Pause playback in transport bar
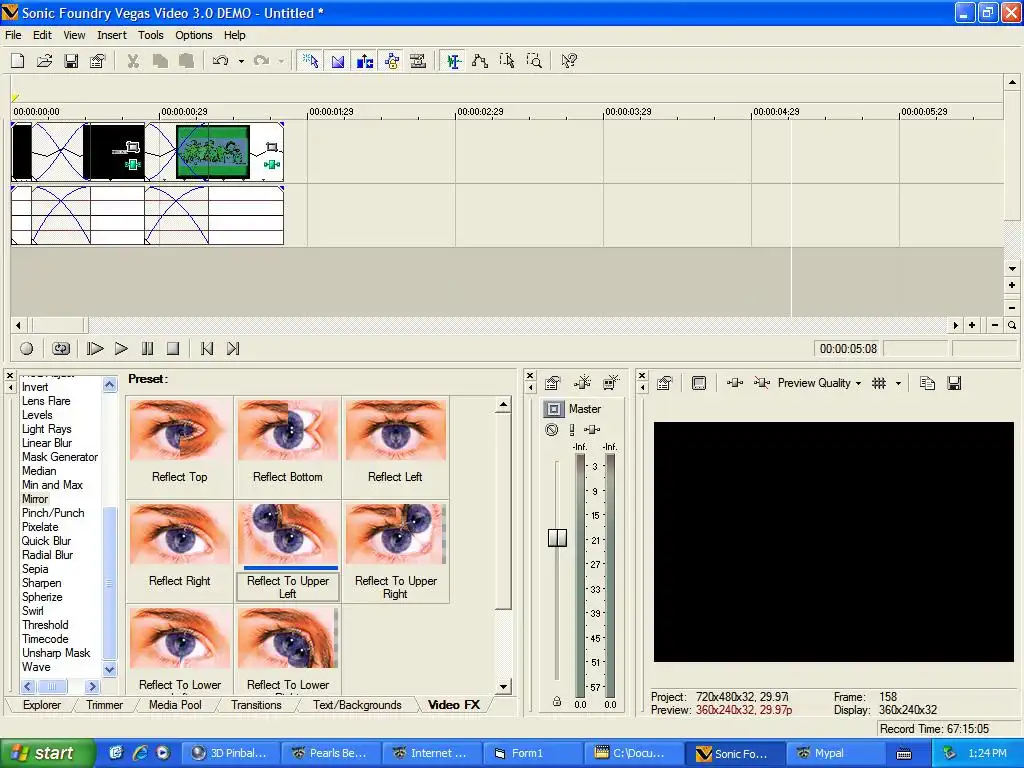Viewport: 1024px width, 768px height. (x=148, y=349)
